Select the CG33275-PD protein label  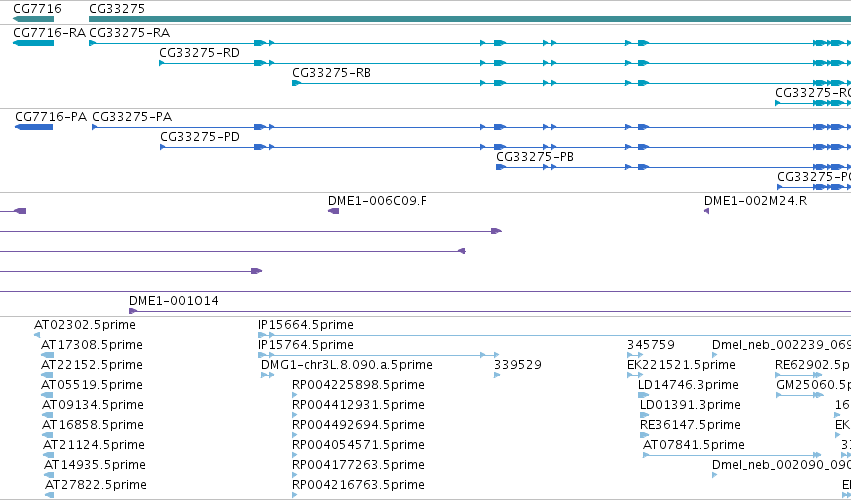coord(200,137)
